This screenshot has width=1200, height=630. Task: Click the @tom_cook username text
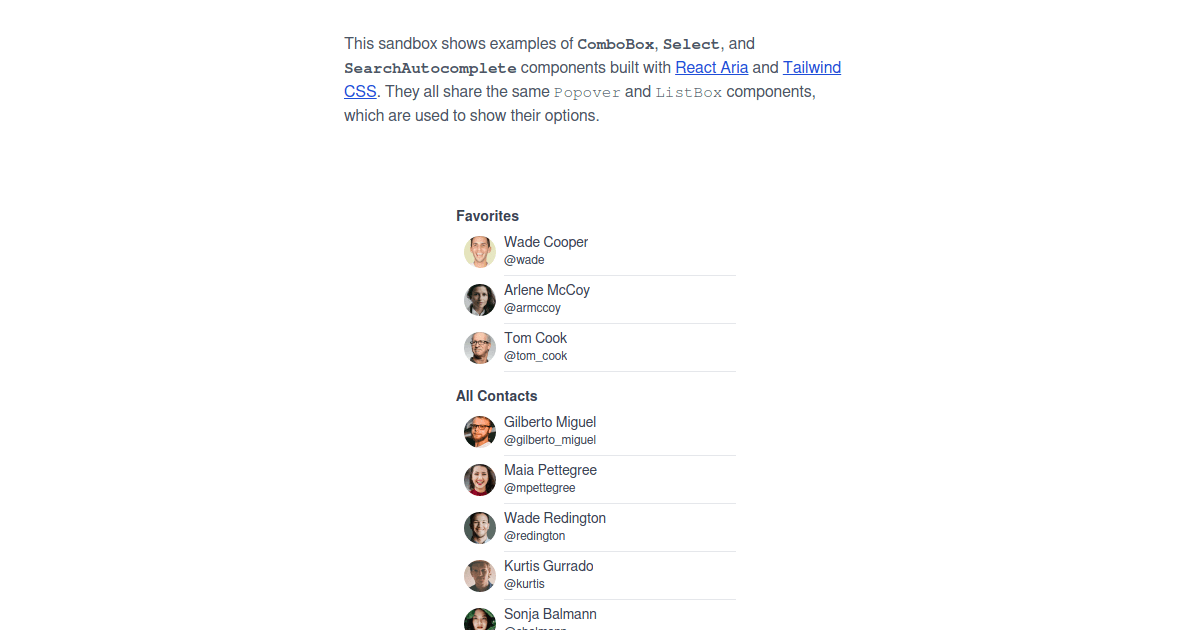pos(535,356)
